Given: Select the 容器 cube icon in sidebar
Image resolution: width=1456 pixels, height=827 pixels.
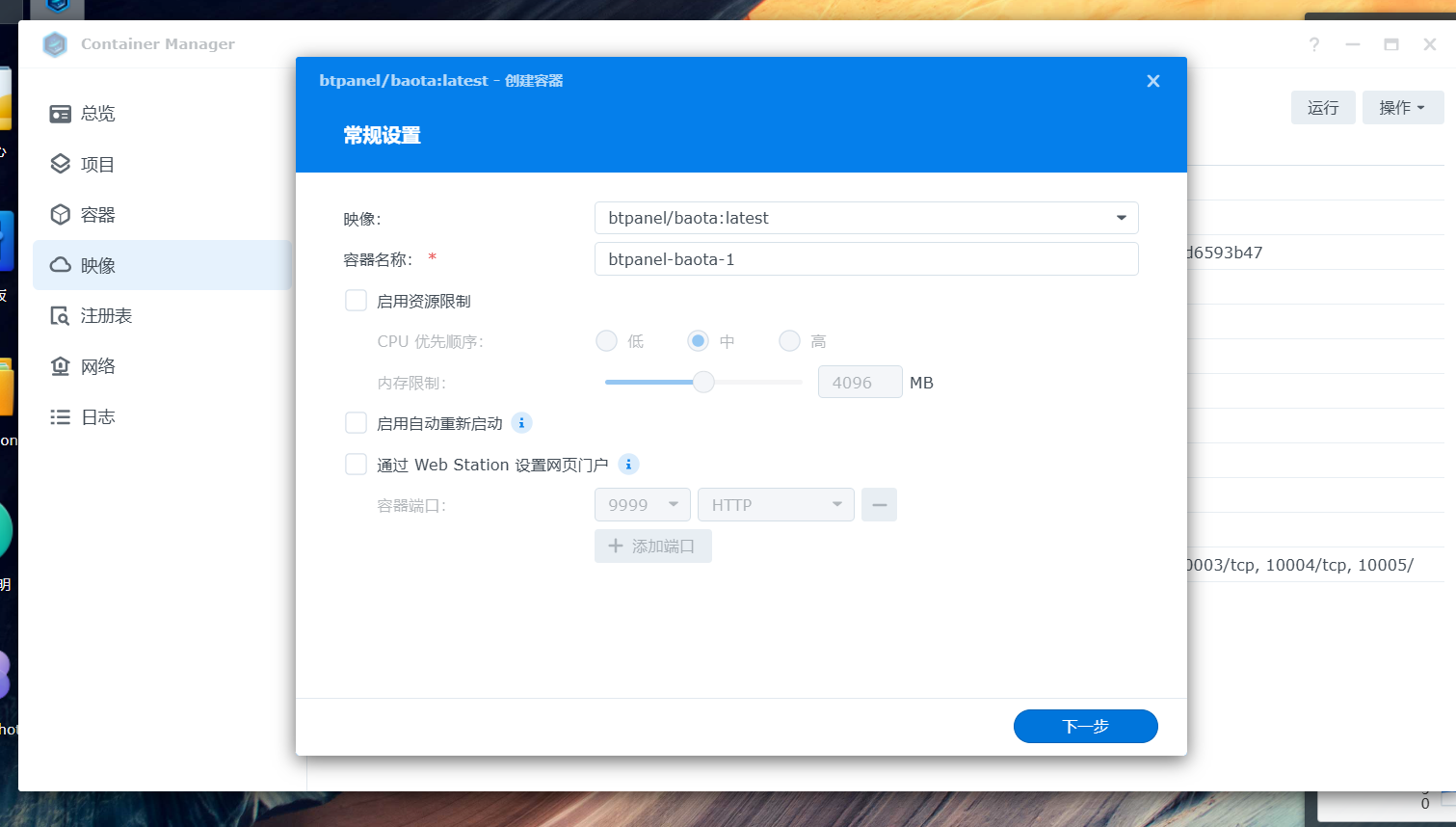Looking at the screenshot, I should 61,214.
